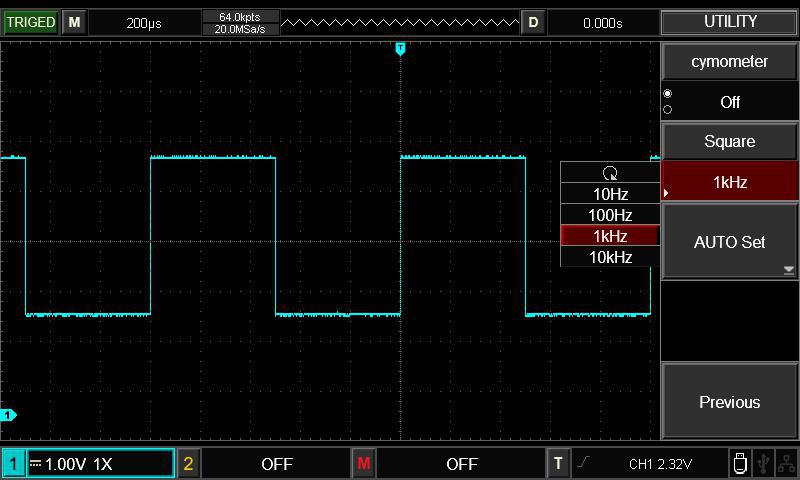Click the D delay icon
Screen dimensions: 800x480
click(533, 22)
